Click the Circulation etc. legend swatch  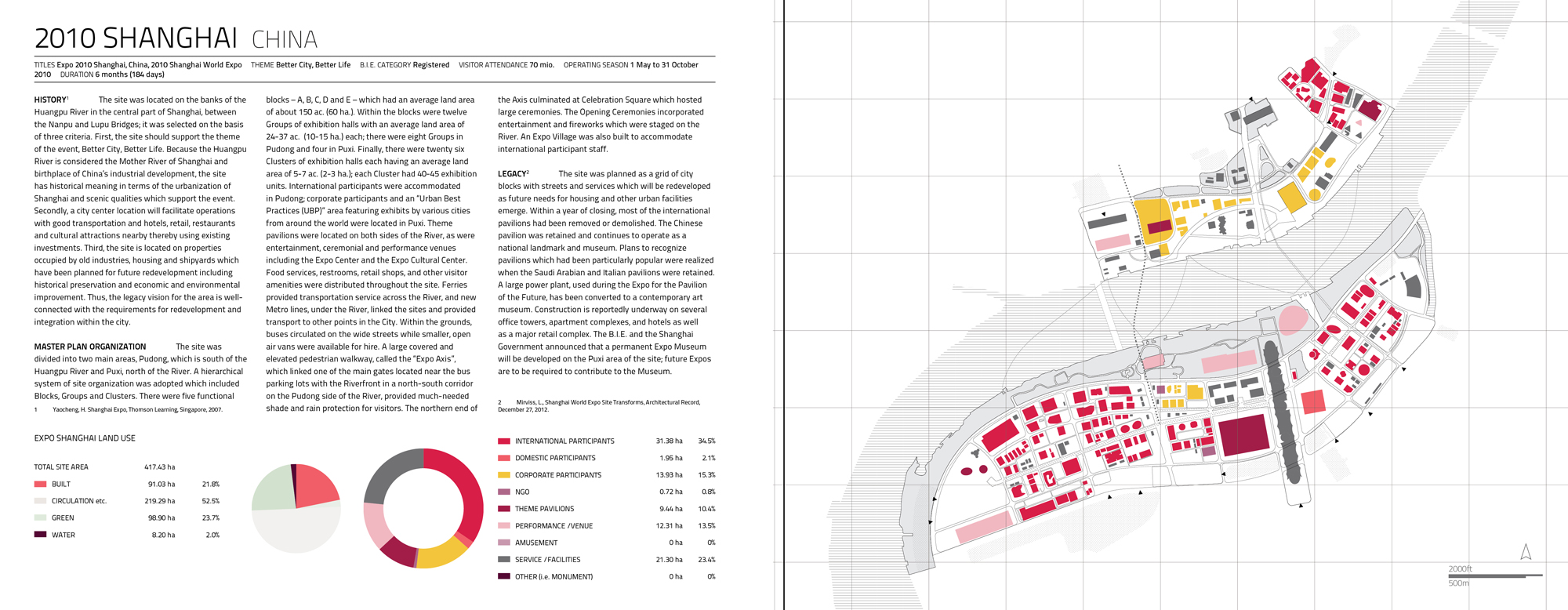tap(40, 501)
